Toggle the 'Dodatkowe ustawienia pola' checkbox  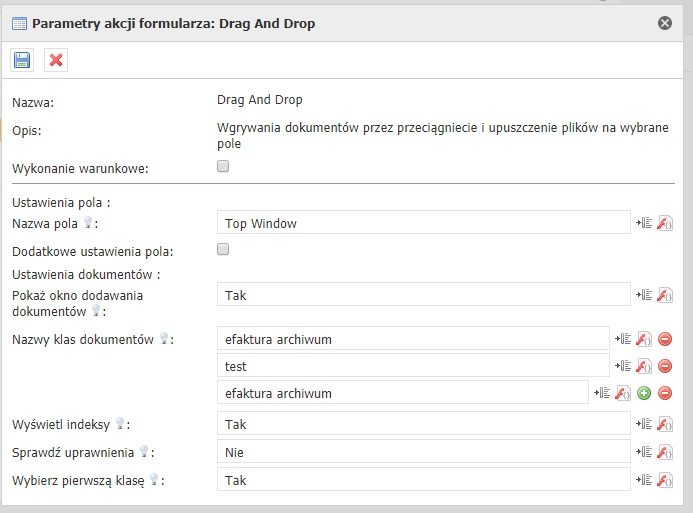[x=223, y=250]
